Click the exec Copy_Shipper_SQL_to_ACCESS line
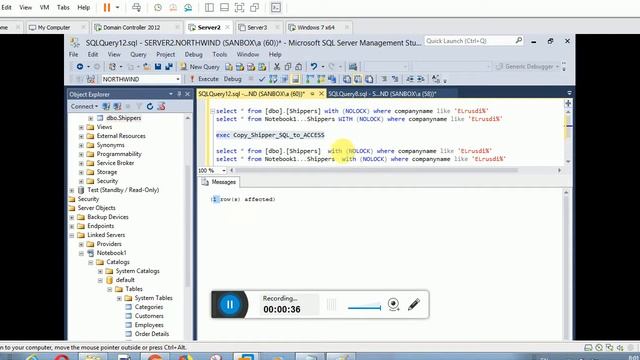The width and height of the screenshot is (640, 360). coord(270,135)
